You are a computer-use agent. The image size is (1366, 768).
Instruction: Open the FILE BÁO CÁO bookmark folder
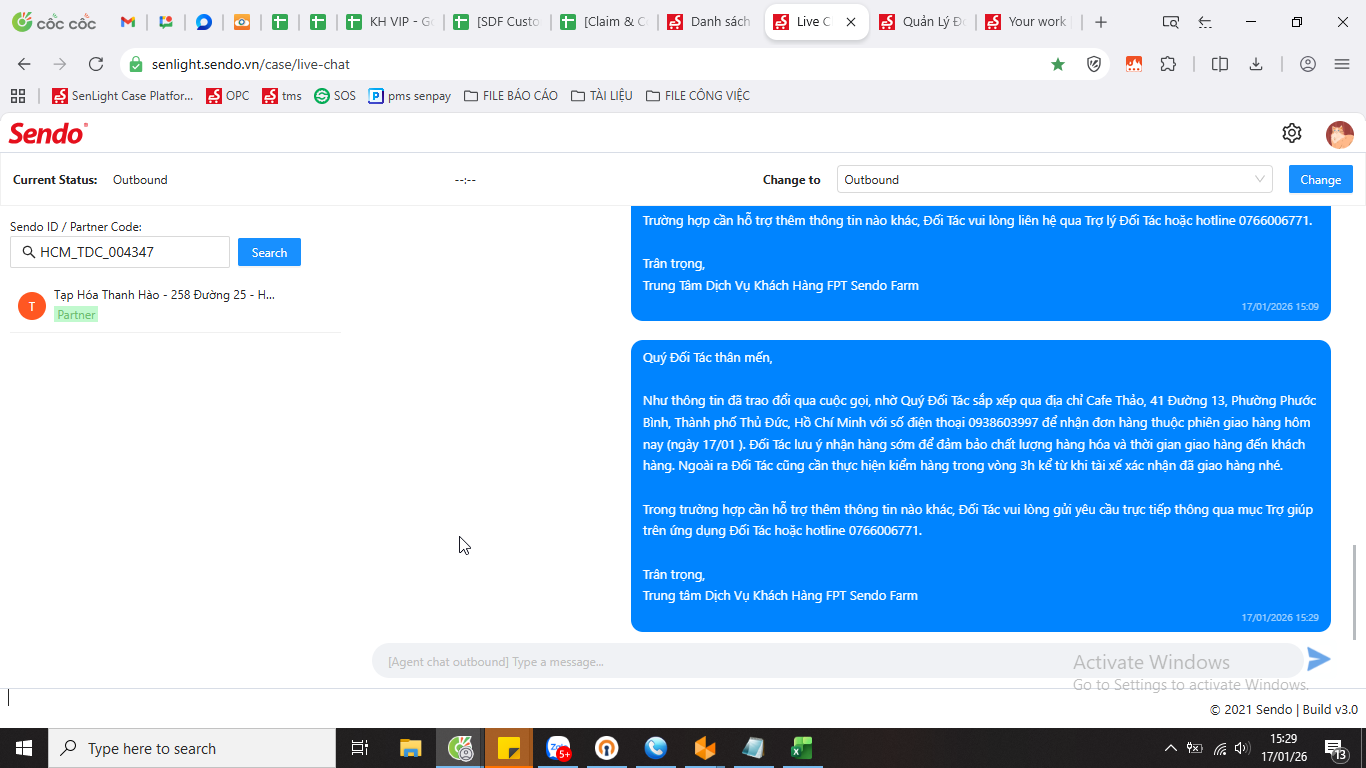(x=511, y=96)
